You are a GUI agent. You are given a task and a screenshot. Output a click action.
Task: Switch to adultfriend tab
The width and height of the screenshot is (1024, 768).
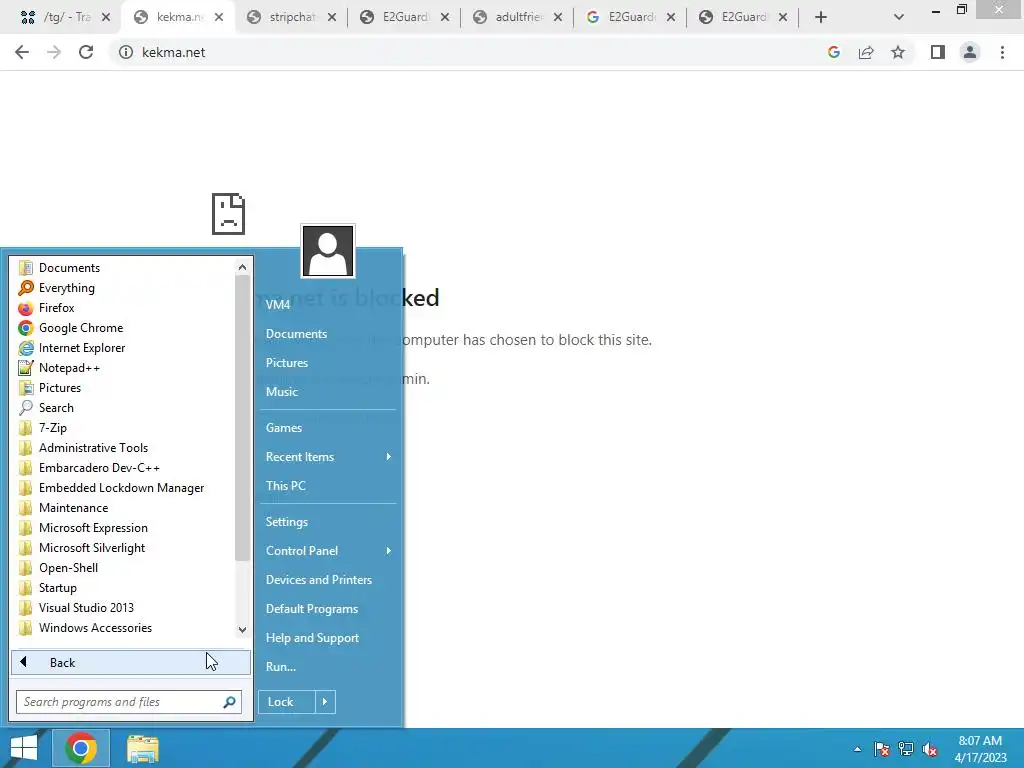tap(507, 17)
